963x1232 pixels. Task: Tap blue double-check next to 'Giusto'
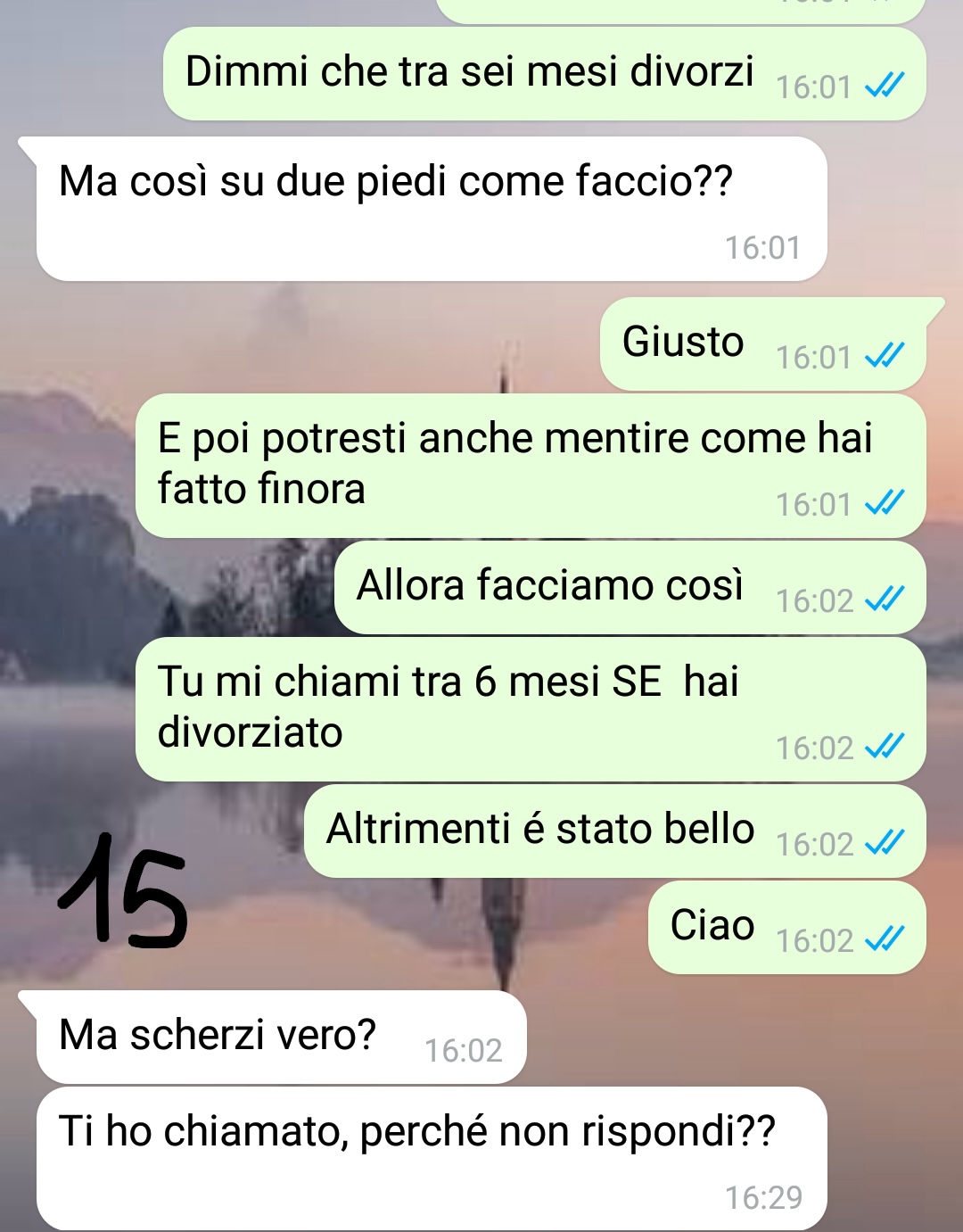tap(885, 356)
